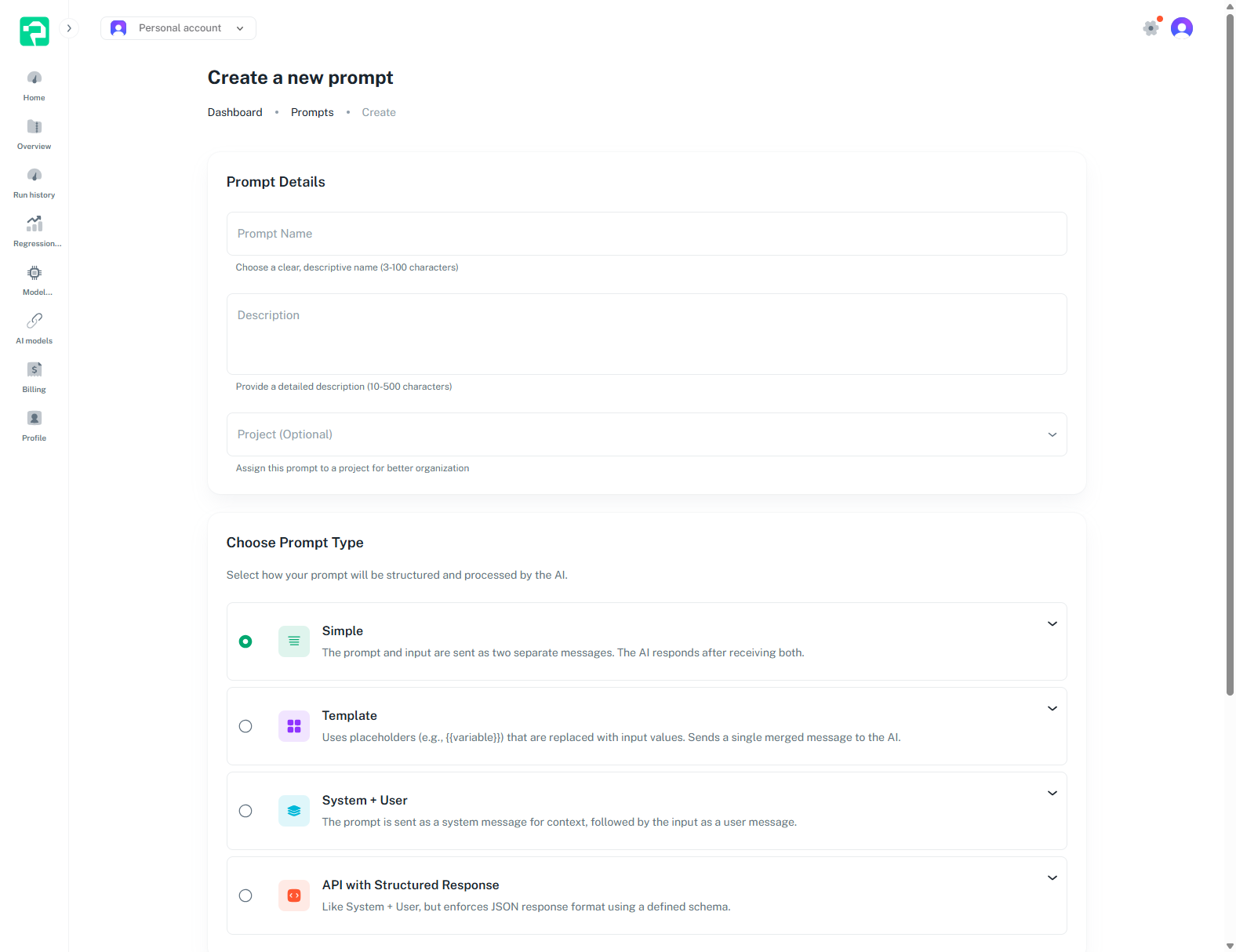This screenshot has height=952, width=1236.
Task: View Run history via its sidebar icon
Action: click(x=34, y=181)
